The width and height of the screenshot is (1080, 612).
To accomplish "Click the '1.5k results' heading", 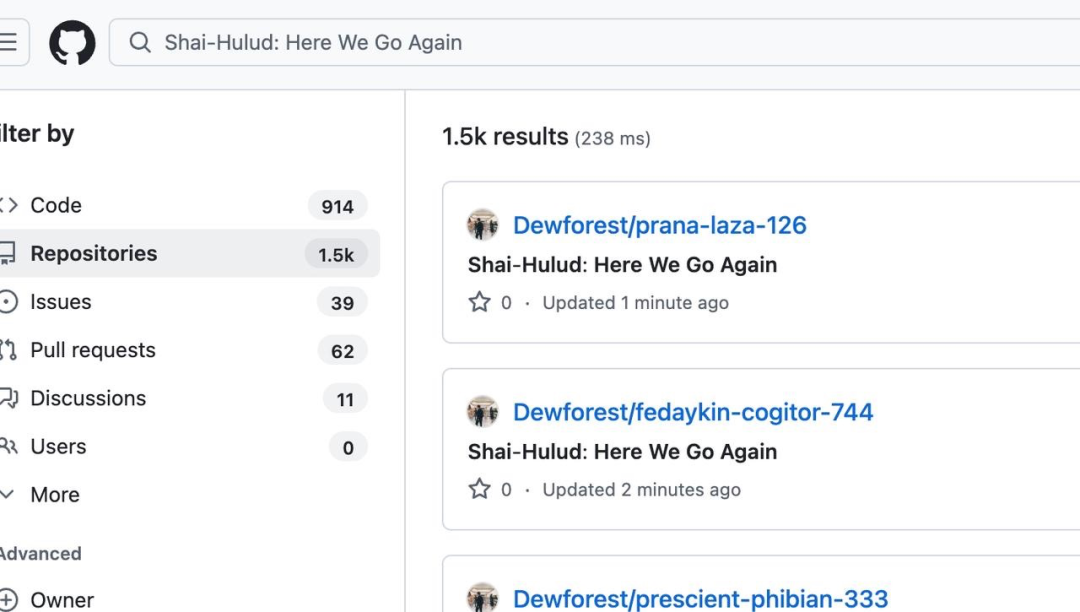I will pos(505,136).
